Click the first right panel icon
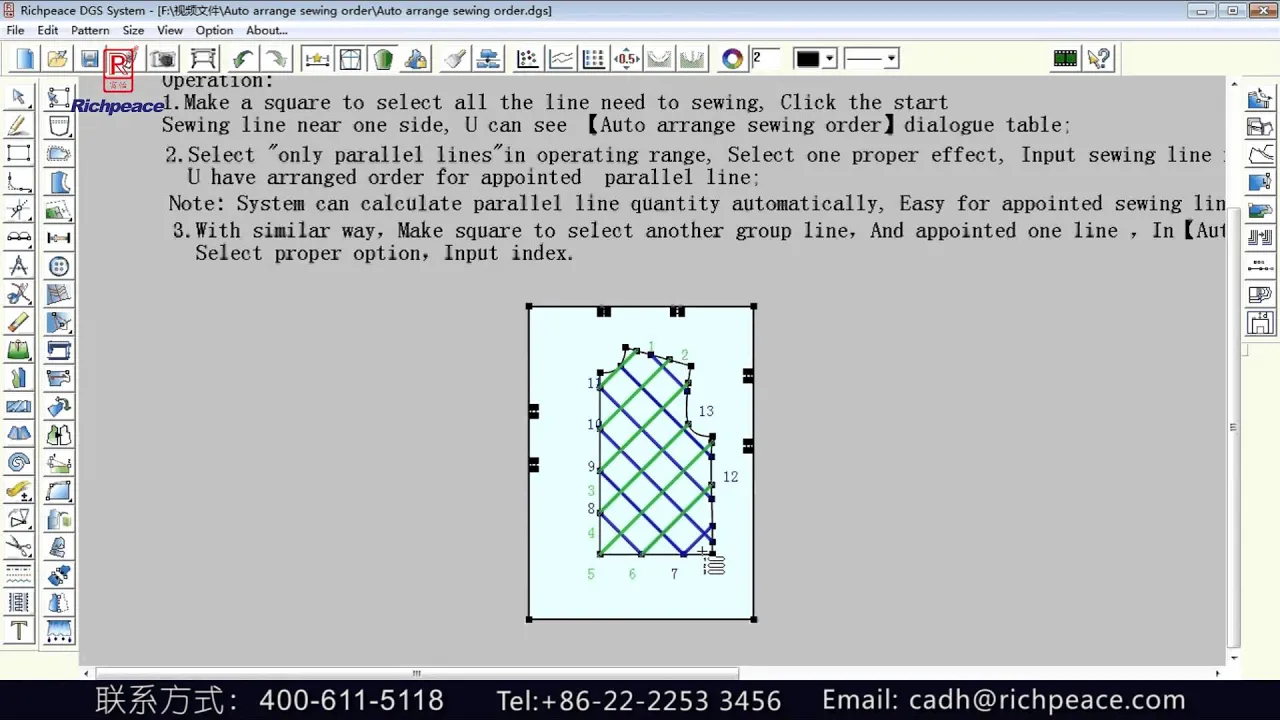This screenshot has width=1280, height=720. tap(1260, 98)
